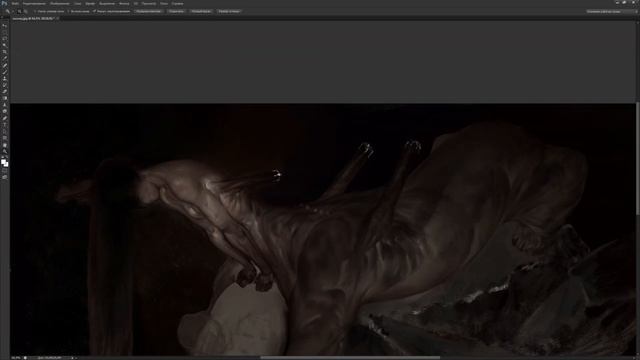Screen dimensions: 640x360
Task: Select the Eyedropper tool
Action: (4, 58)
